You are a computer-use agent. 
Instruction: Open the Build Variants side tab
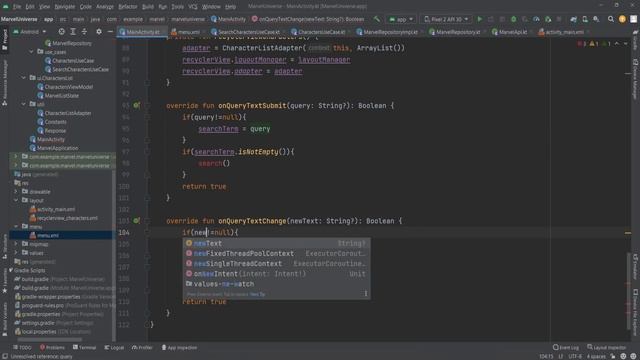[x=4, y=319]
